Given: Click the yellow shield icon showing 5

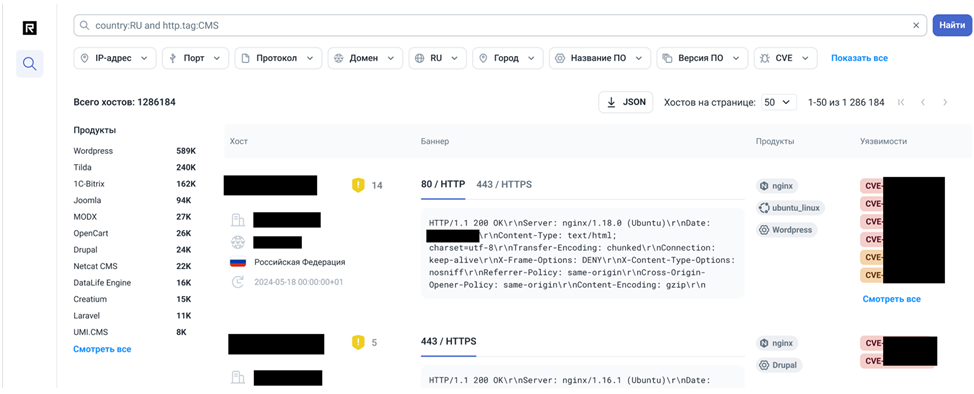Looking at the screenshot, I should click(x=358, y=342).
